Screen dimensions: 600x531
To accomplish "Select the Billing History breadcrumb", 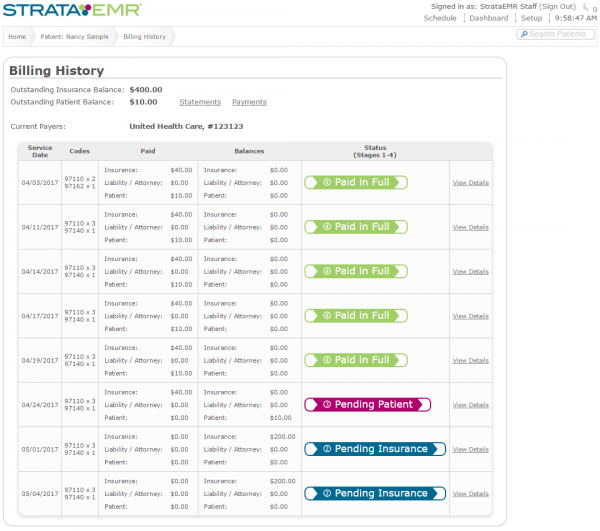I will tap(144, 36).
